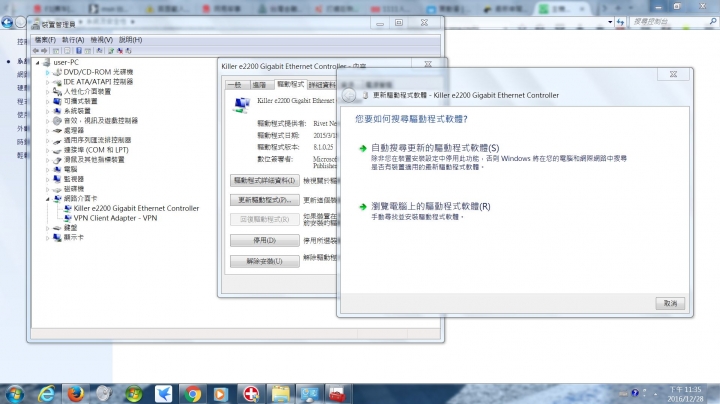Click the sound controller speaker icon
720x404 pixels.
click(57, 121)
